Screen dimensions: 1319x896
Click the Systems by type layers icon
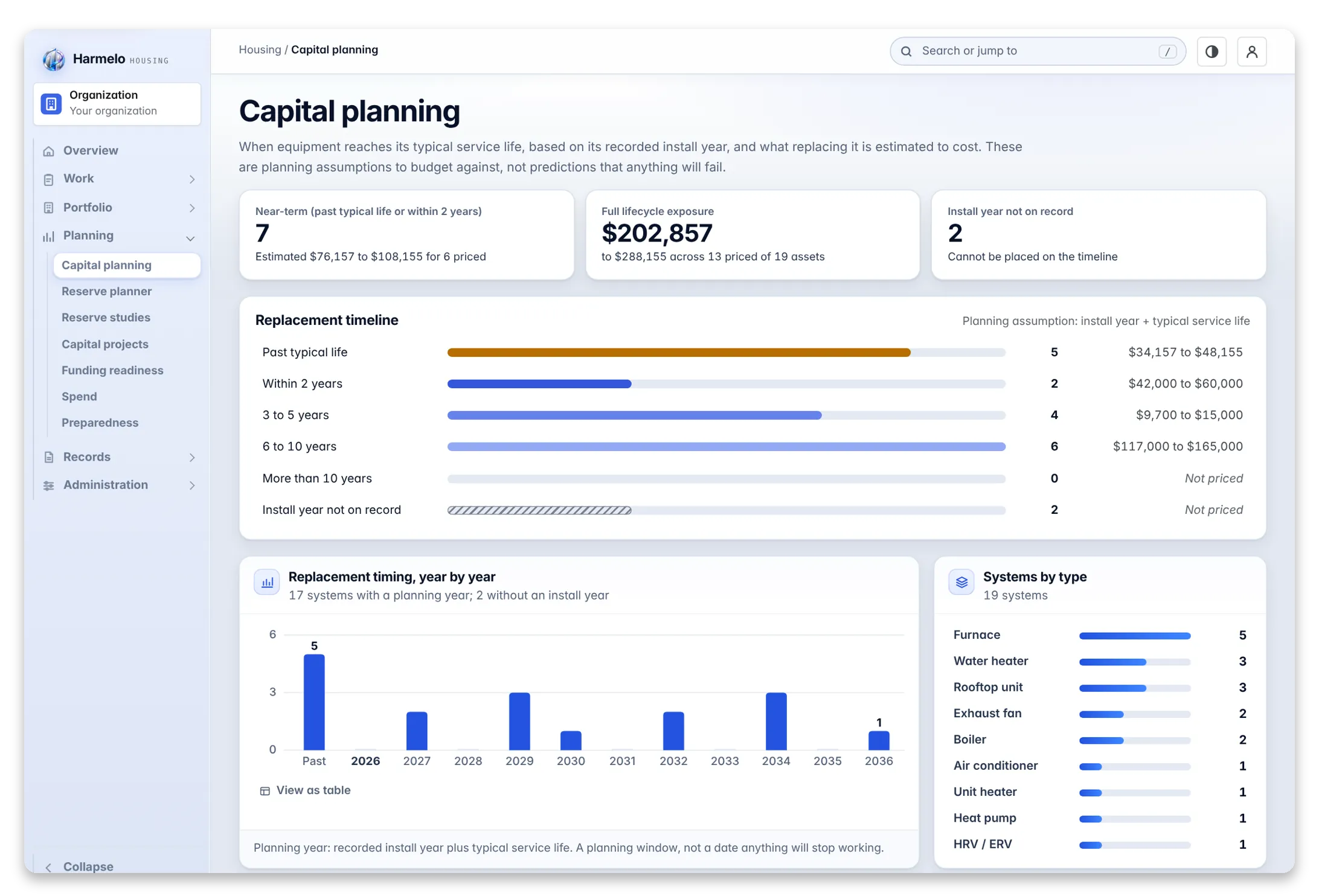pyautogui.click(x=961, y=583)
